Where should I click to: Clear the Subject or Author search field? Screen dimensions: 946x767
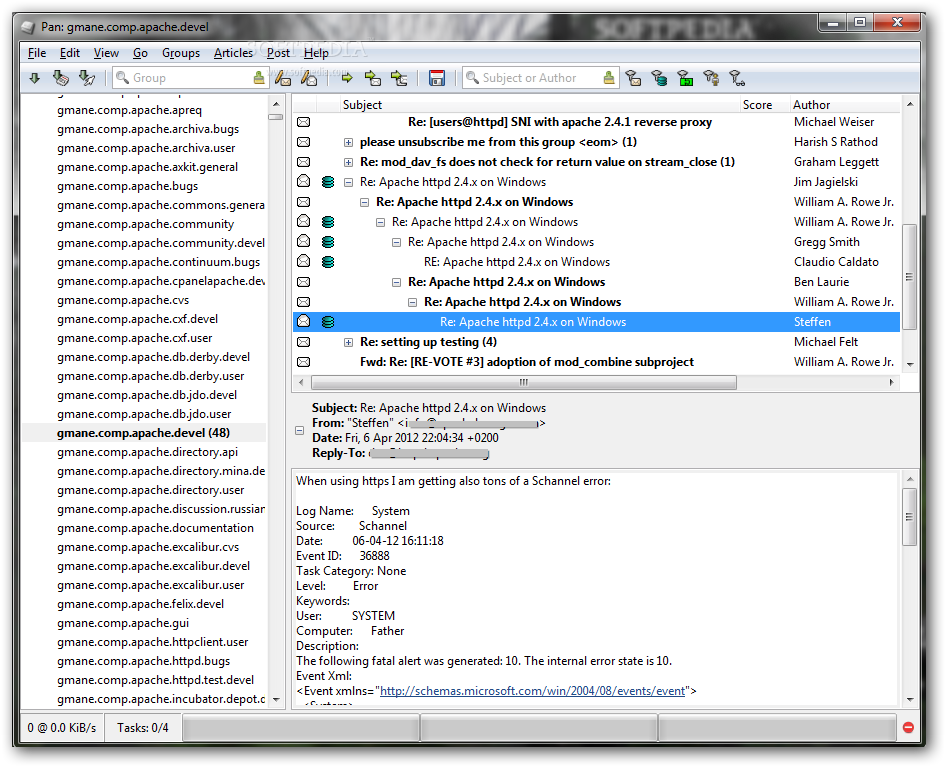609,78
